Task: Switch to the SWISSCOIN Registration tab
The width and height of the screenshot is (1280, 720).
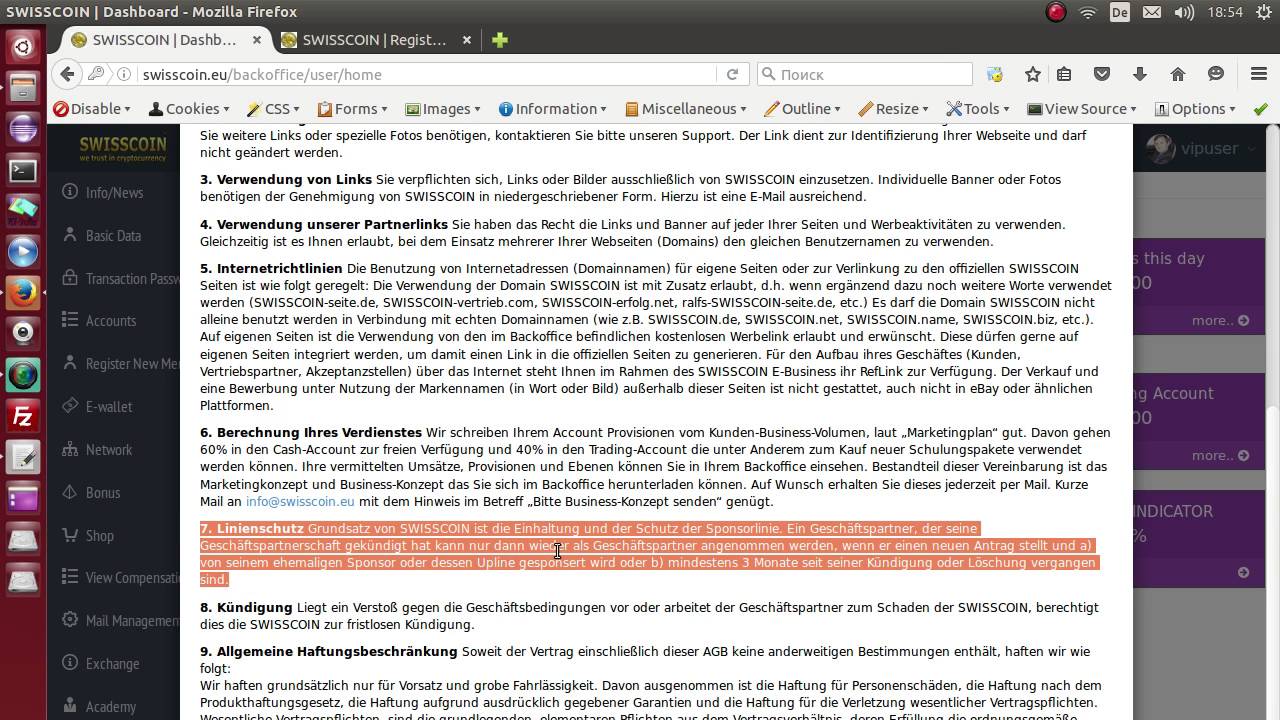Action: pyautogui.click(x=375, y=40)
